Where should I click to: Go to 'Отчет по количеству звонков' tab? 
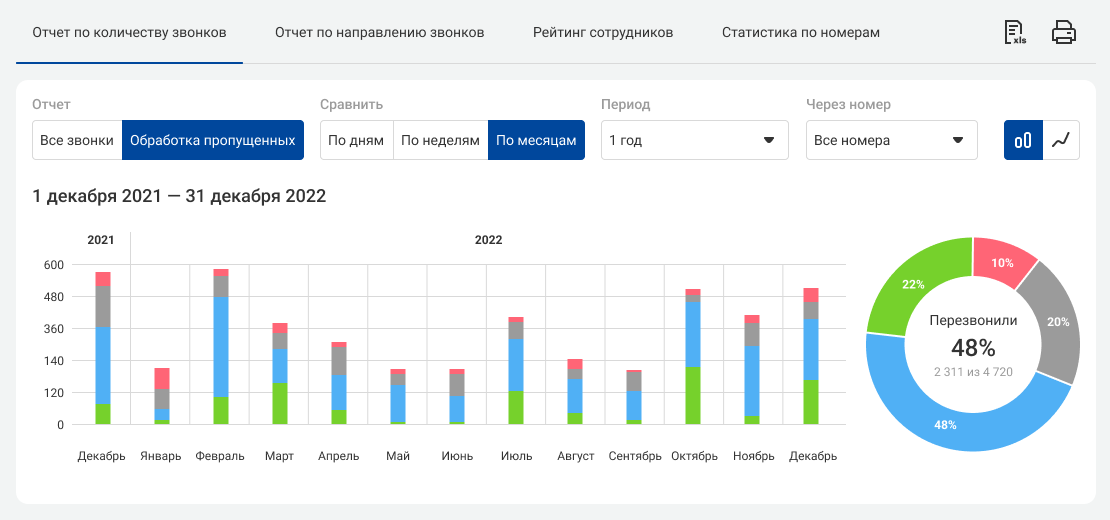(x=129, y=32)
